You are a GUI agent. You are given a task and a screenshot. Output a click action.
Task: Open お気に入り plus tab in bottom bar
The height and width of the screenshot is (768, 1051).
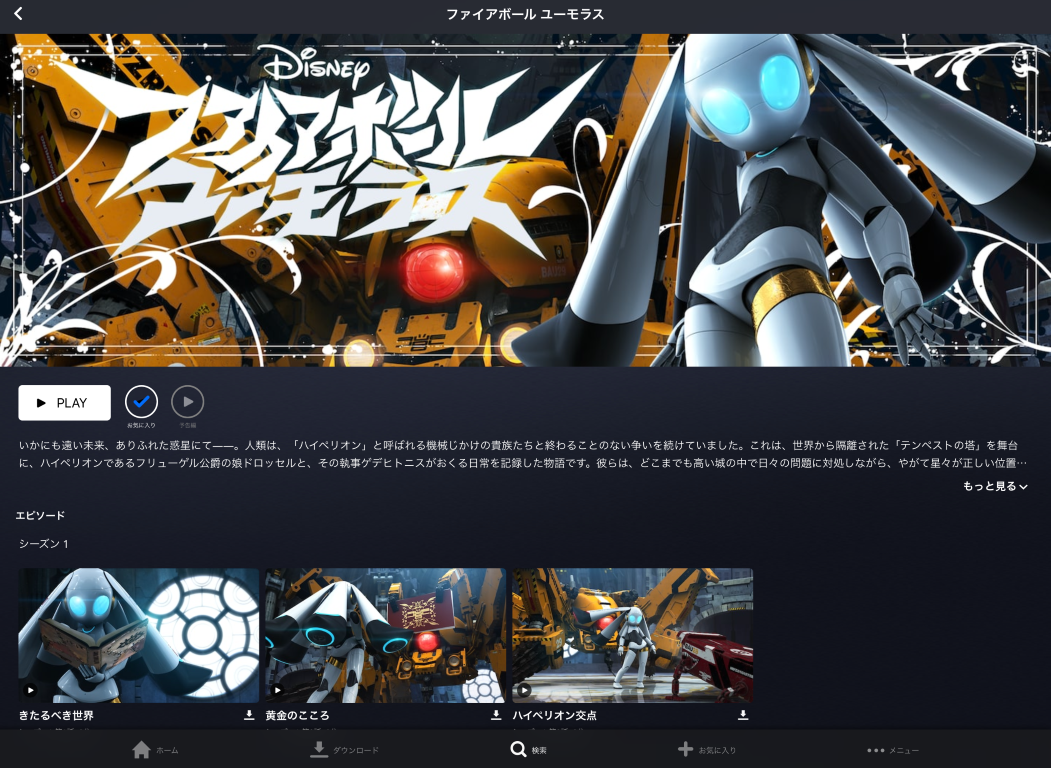coord(706,750)
